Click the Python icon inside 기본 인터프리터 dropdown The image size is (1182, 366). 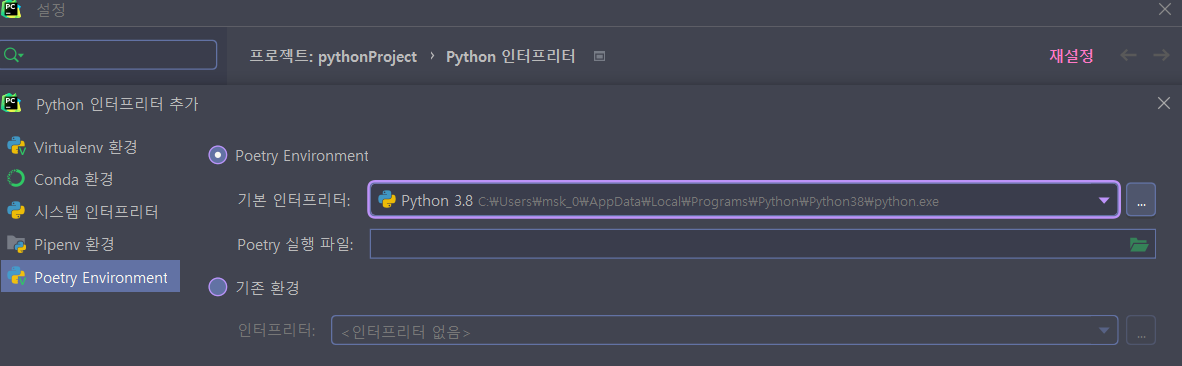coord(387,200)
